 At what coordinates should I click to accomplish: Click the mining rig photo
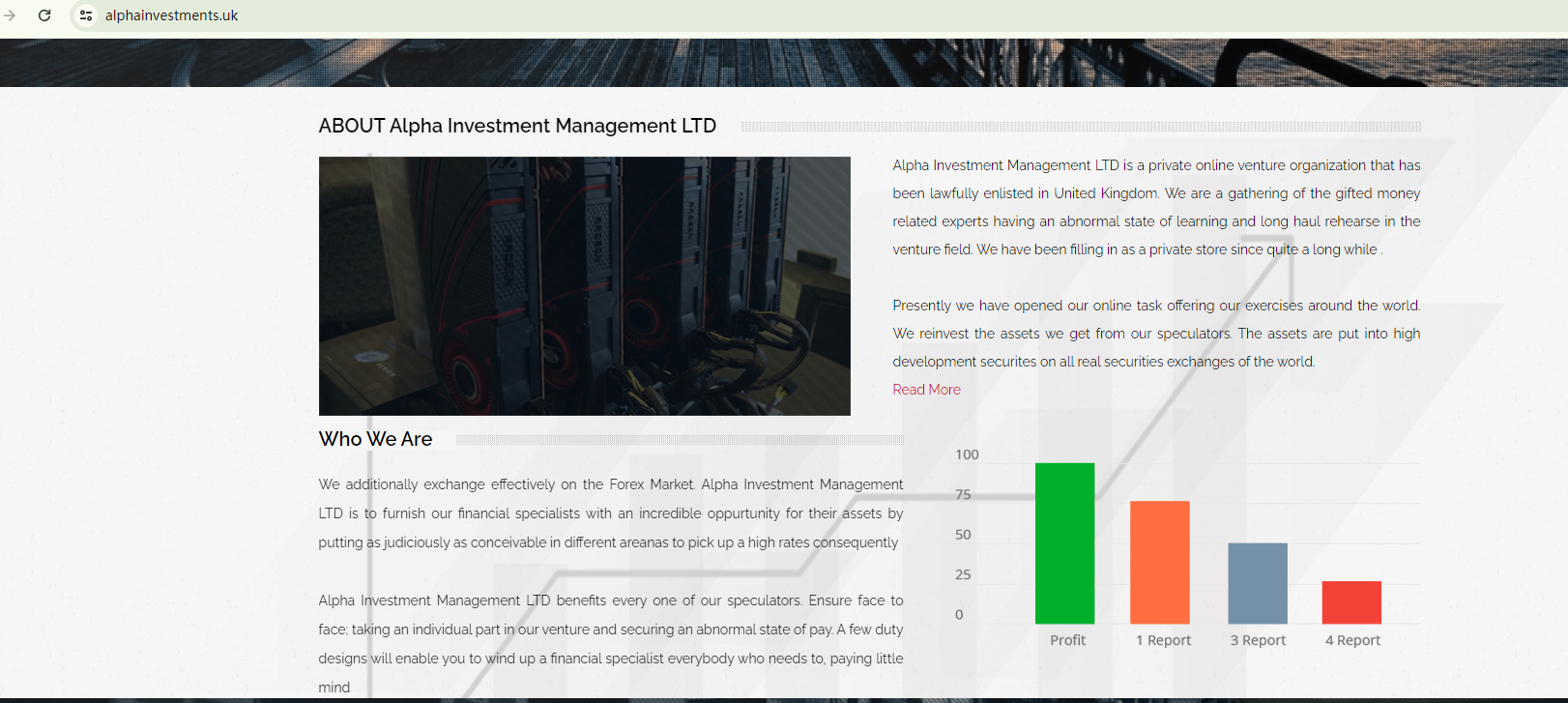pos(584,286)
